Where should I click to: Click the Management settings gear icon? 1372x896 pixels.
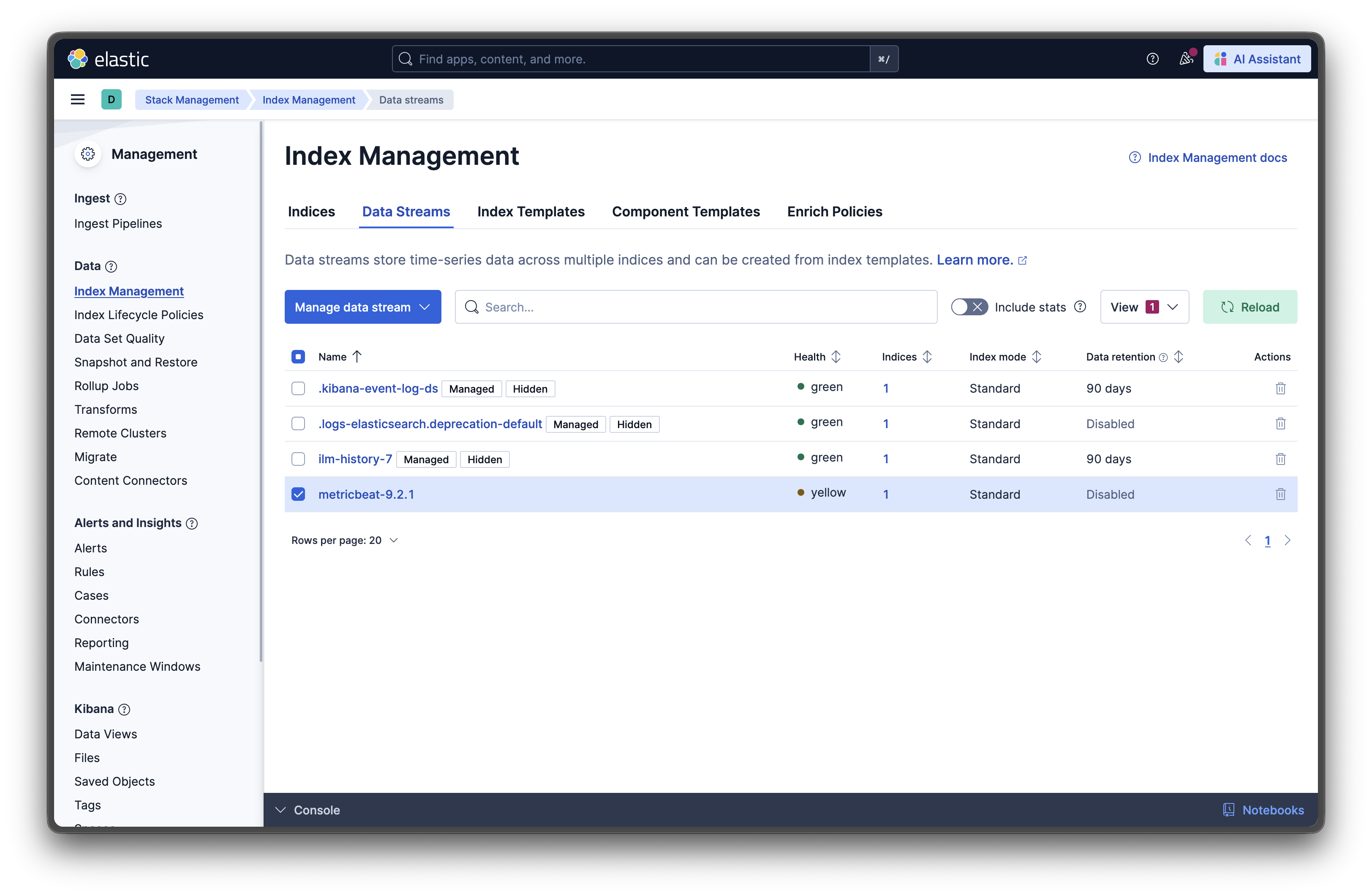point(87,153)
